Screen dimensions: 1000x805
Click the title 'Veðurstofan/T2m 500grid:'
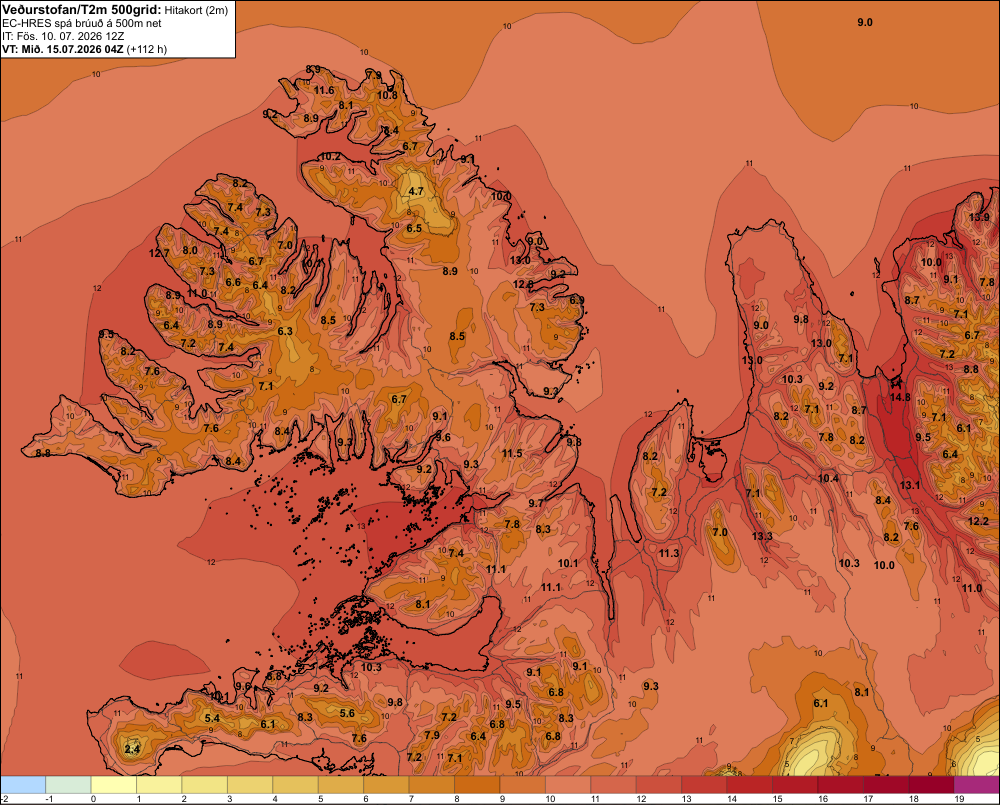click(x=82, y=9)
